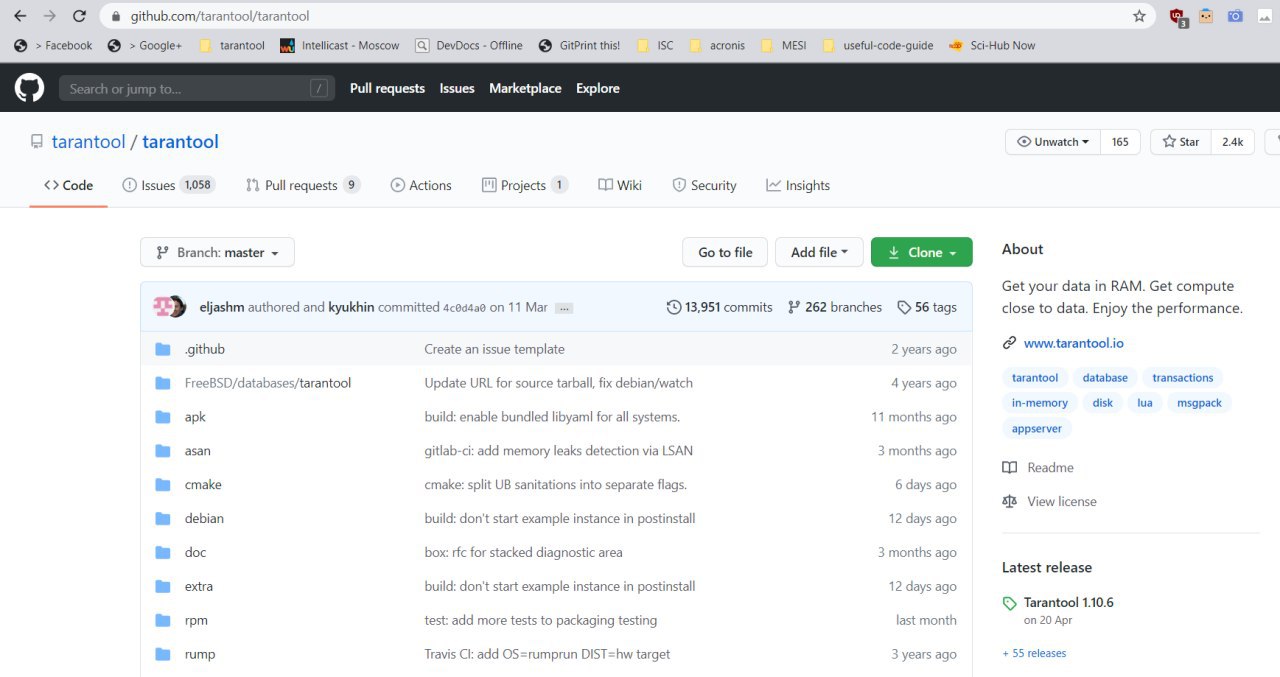Open the Projects tab
Screen dimensions: 1280x677
pyautogui.click(x=524, y=185)
